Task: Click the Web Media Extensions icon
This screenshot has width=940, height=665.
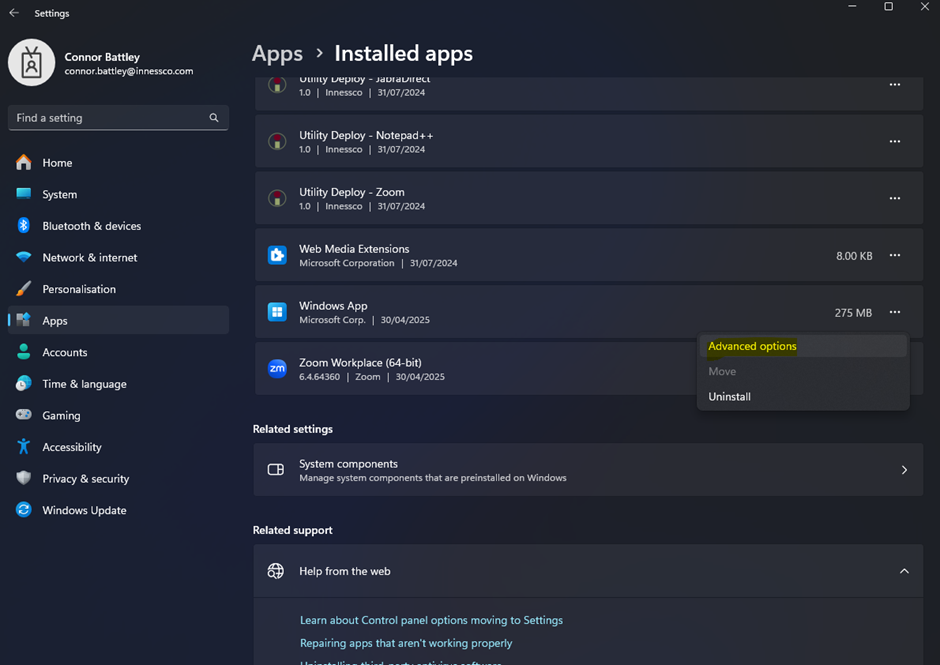Action: pos(277,255)
